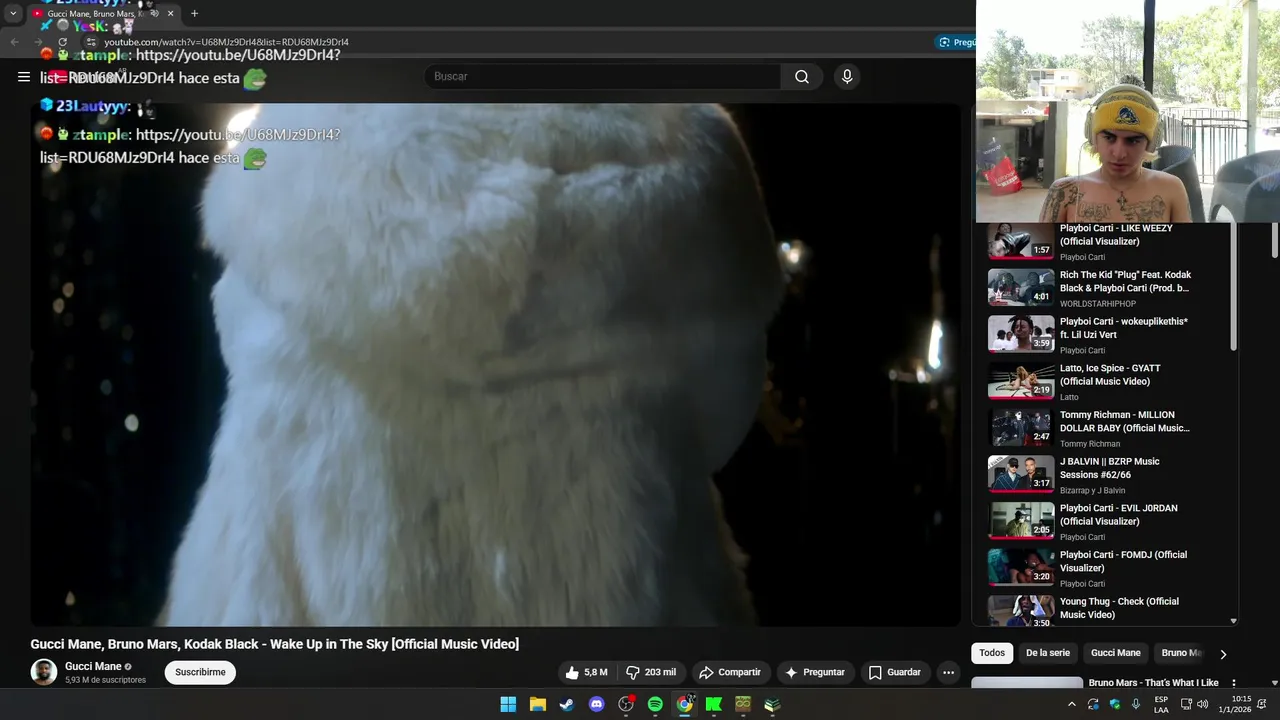Click into the Buscar search field

[x=603, y=77]
